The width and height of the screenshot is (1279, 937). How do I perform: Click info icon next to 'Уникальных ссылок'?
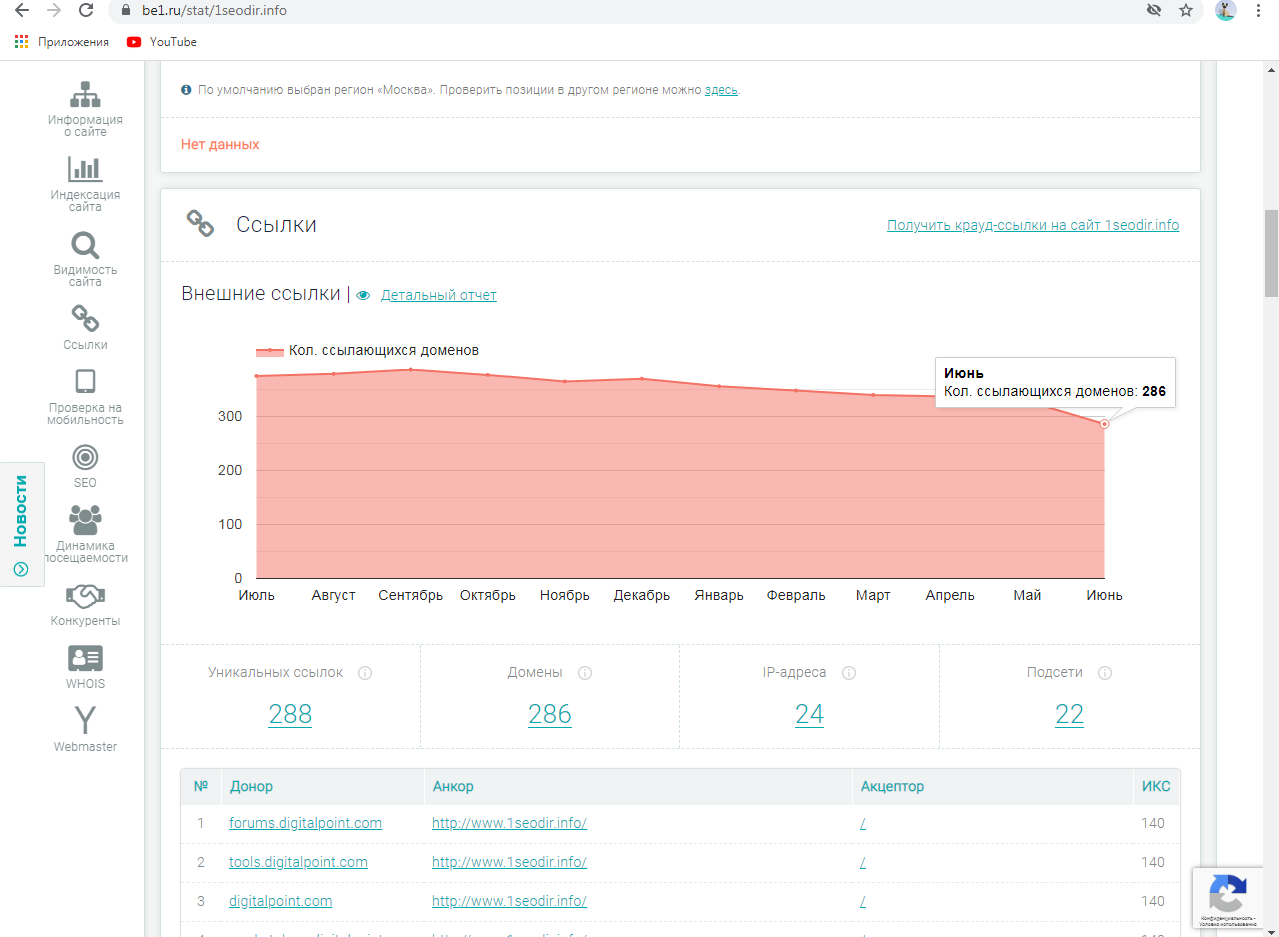tap(365, 673)
